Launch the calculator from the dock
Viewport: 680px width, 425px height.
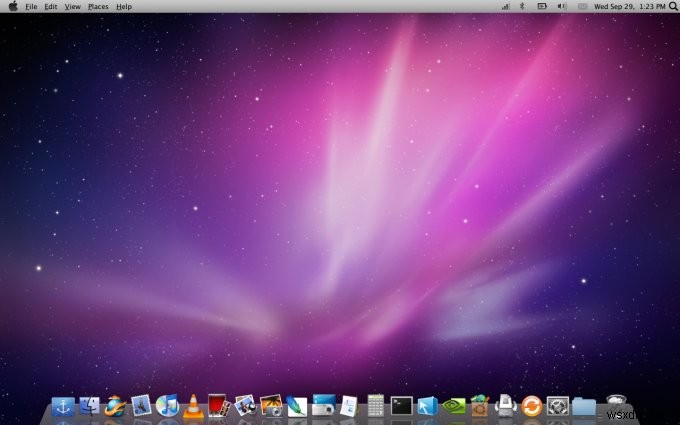pyautogui.click(x=376, y=406)
